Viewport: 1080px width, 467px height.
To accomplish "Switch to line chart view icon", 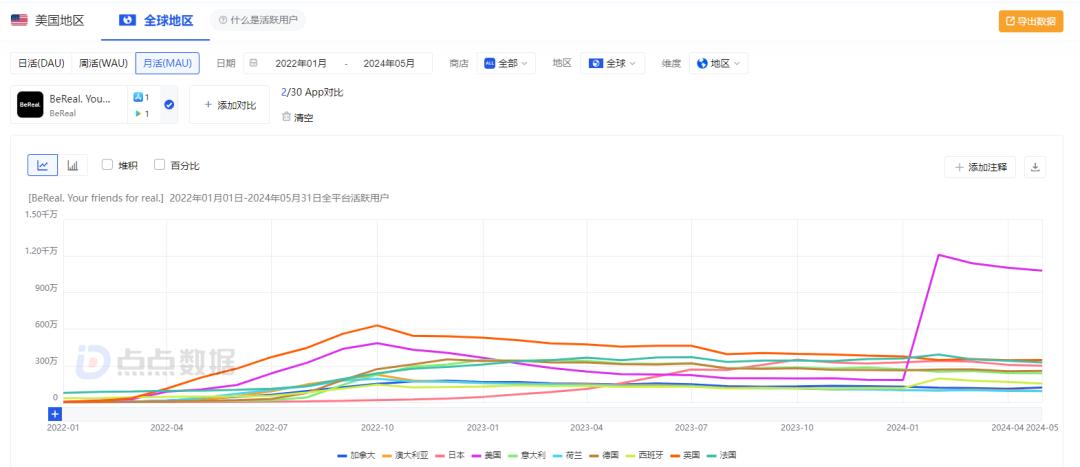I will (43, 166).
